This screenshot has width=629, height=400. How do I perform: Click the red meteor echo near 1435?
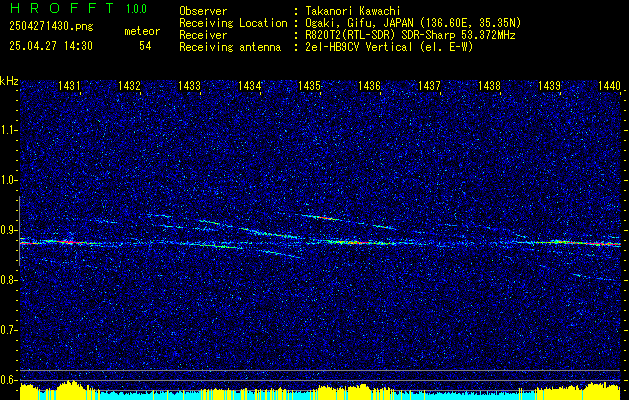click(327, 218)
